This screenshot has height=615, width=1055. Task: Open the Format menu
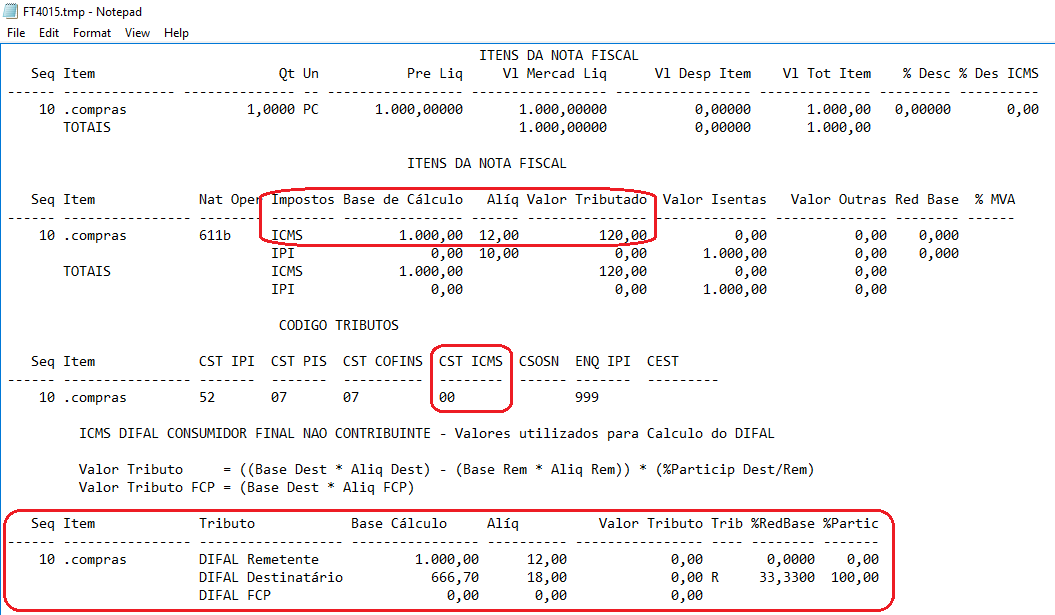[92, 33]
